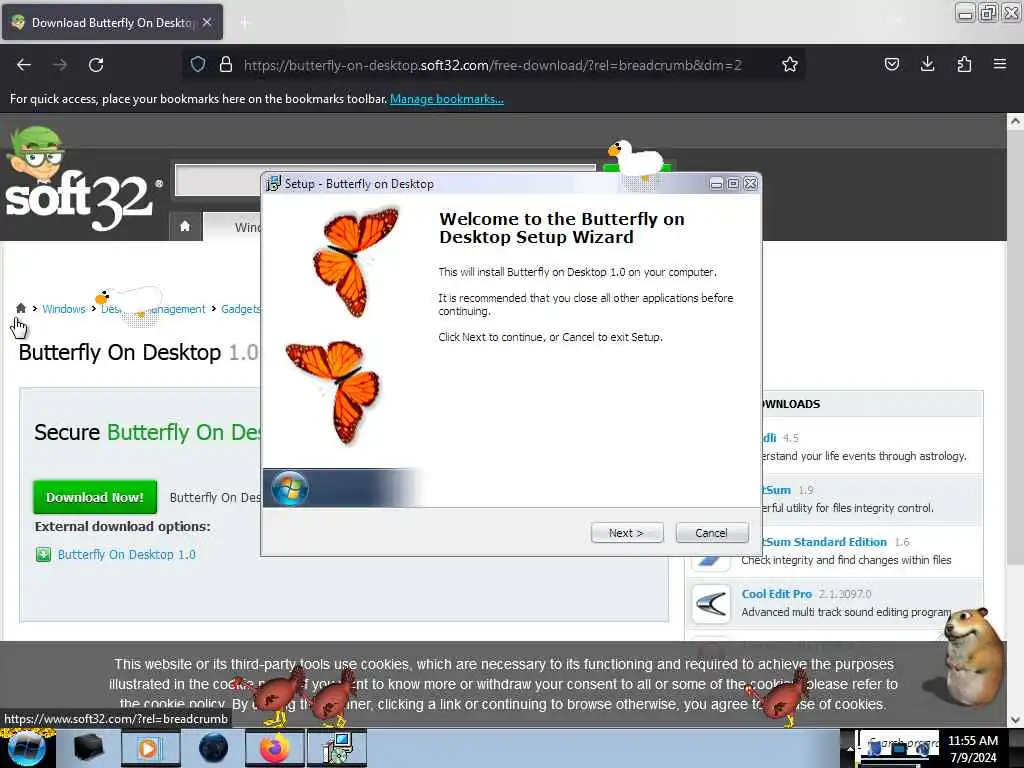Show hidden system tray icons arrow
Viewport: 1024px width, 768px height.
850,749
